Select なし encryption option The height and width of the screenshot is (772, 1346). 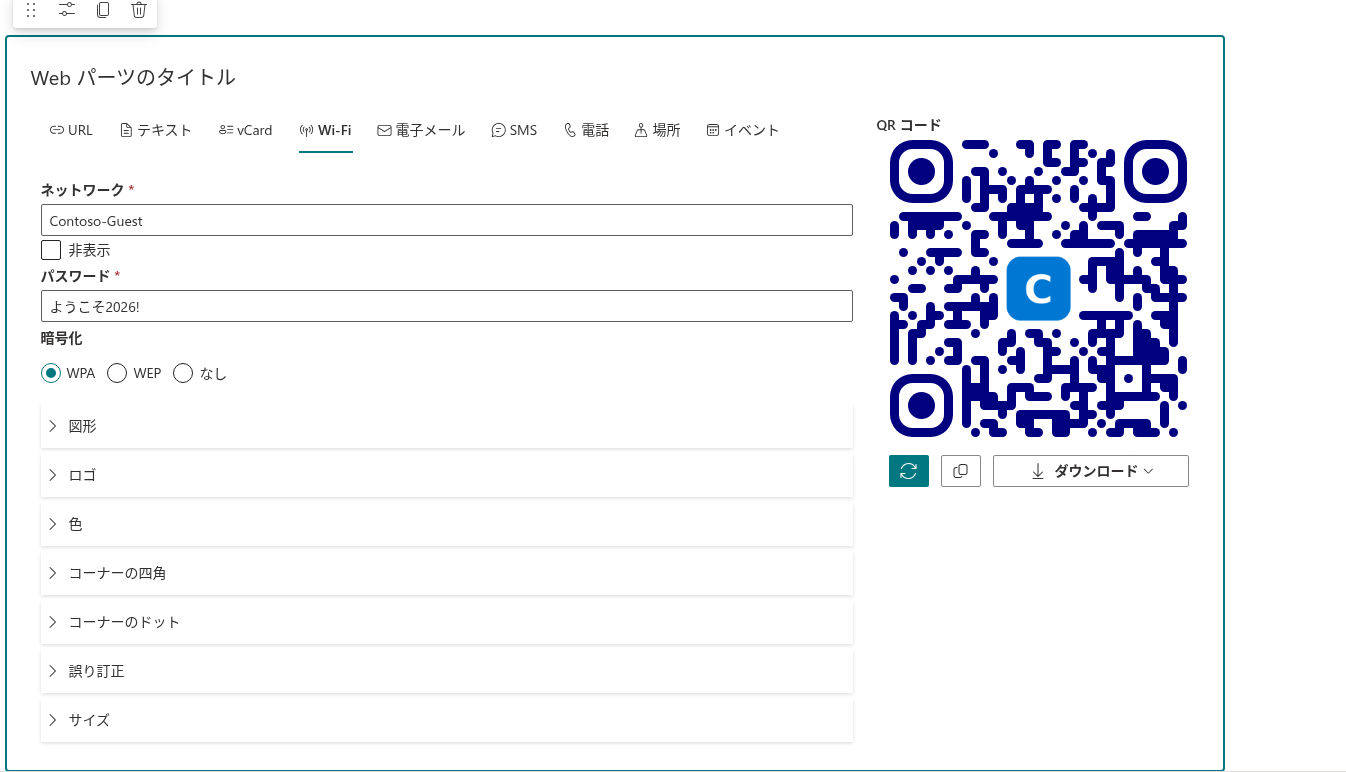pyautogui.click(x=183, y=373)
